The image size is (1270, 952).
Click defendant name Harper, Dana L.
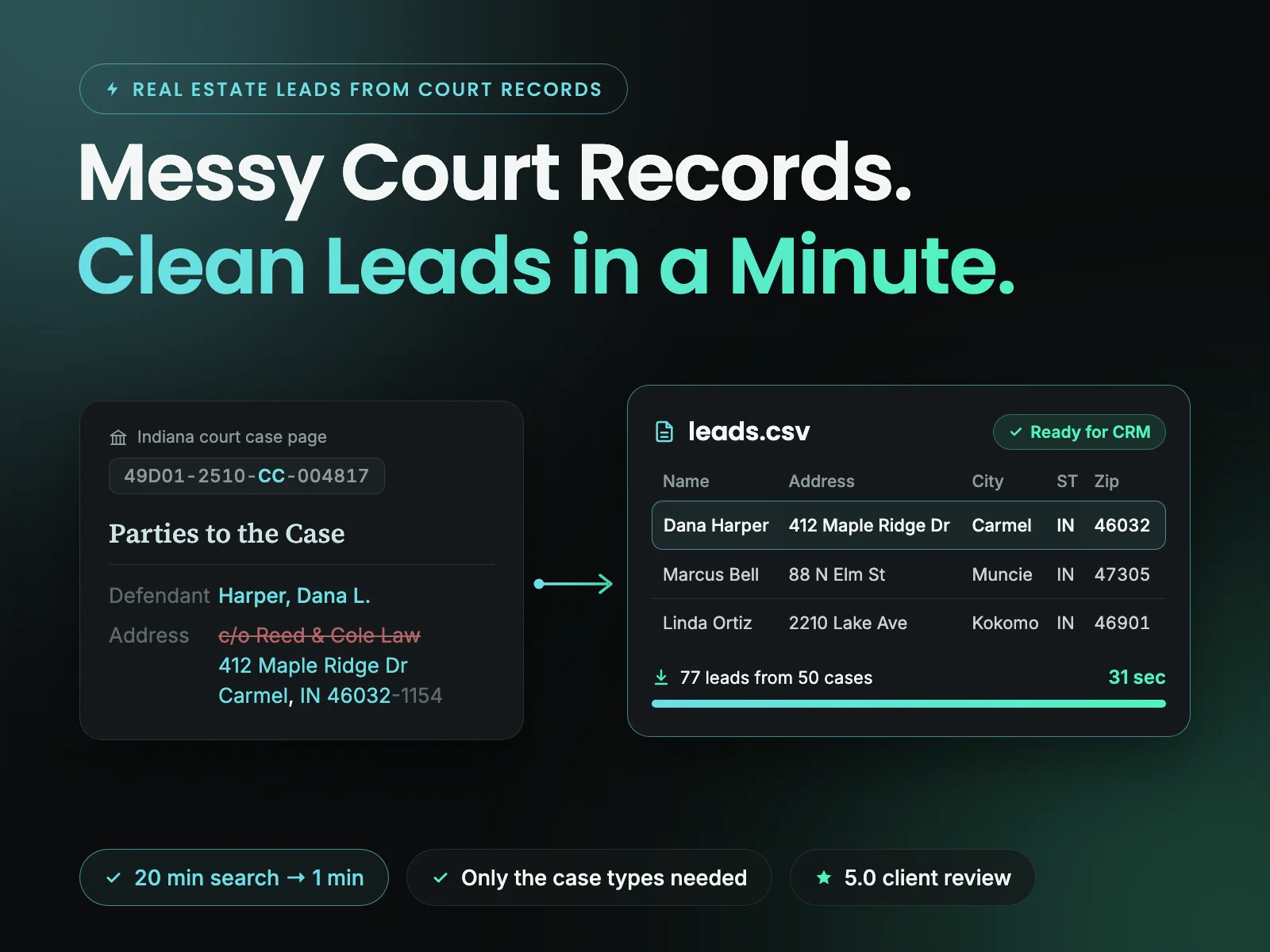(x=294, y=596)
